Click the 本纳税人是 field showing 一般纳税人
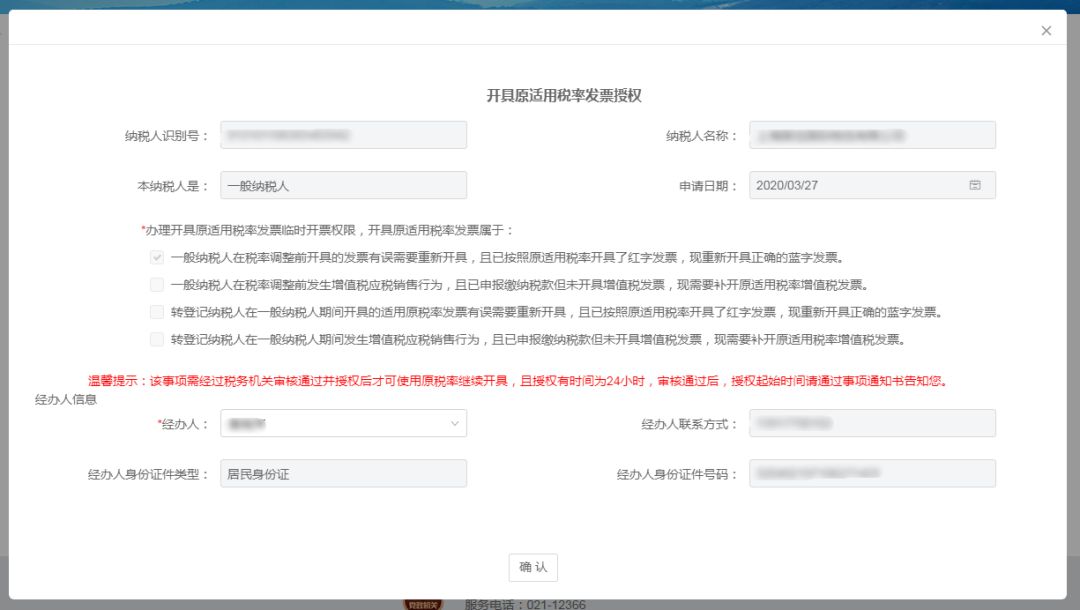Image resolution: width=1080 pixels, height=610 pixels. tap(344, 185)
